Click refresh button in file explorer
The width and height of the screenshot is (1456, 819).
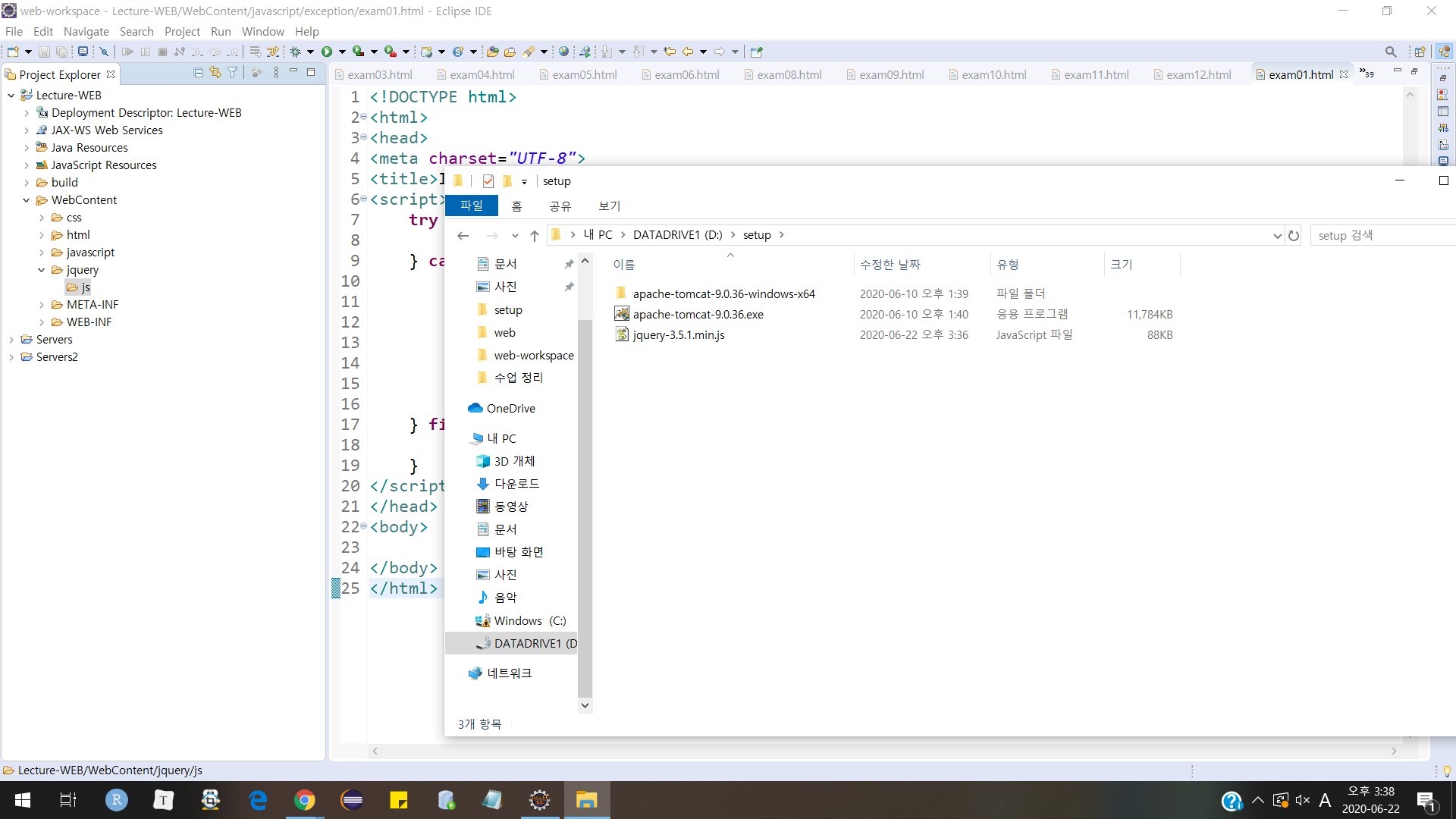coord(1294,235)
